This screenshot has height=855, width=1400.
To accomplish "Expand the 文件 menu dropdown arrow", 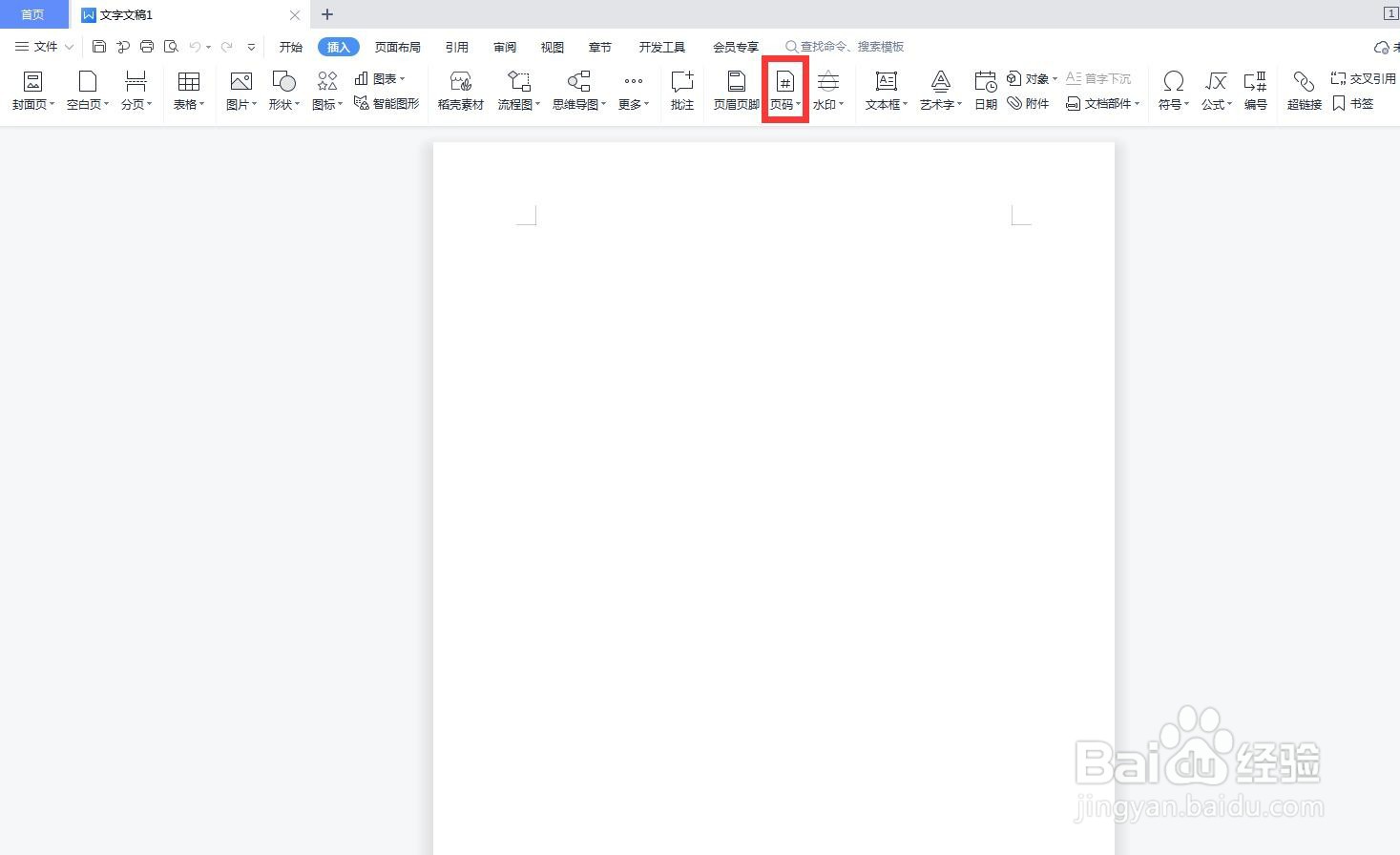I will pyautogui.click(x=69, y=47).
